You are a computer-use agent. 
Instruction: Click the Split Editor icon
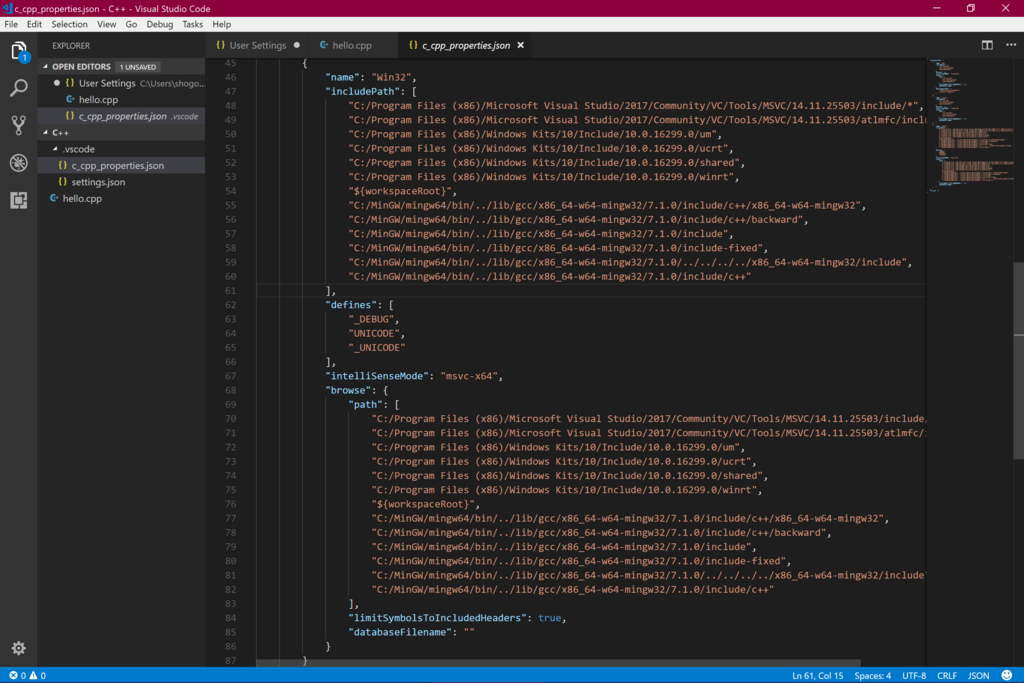(987, 45)
